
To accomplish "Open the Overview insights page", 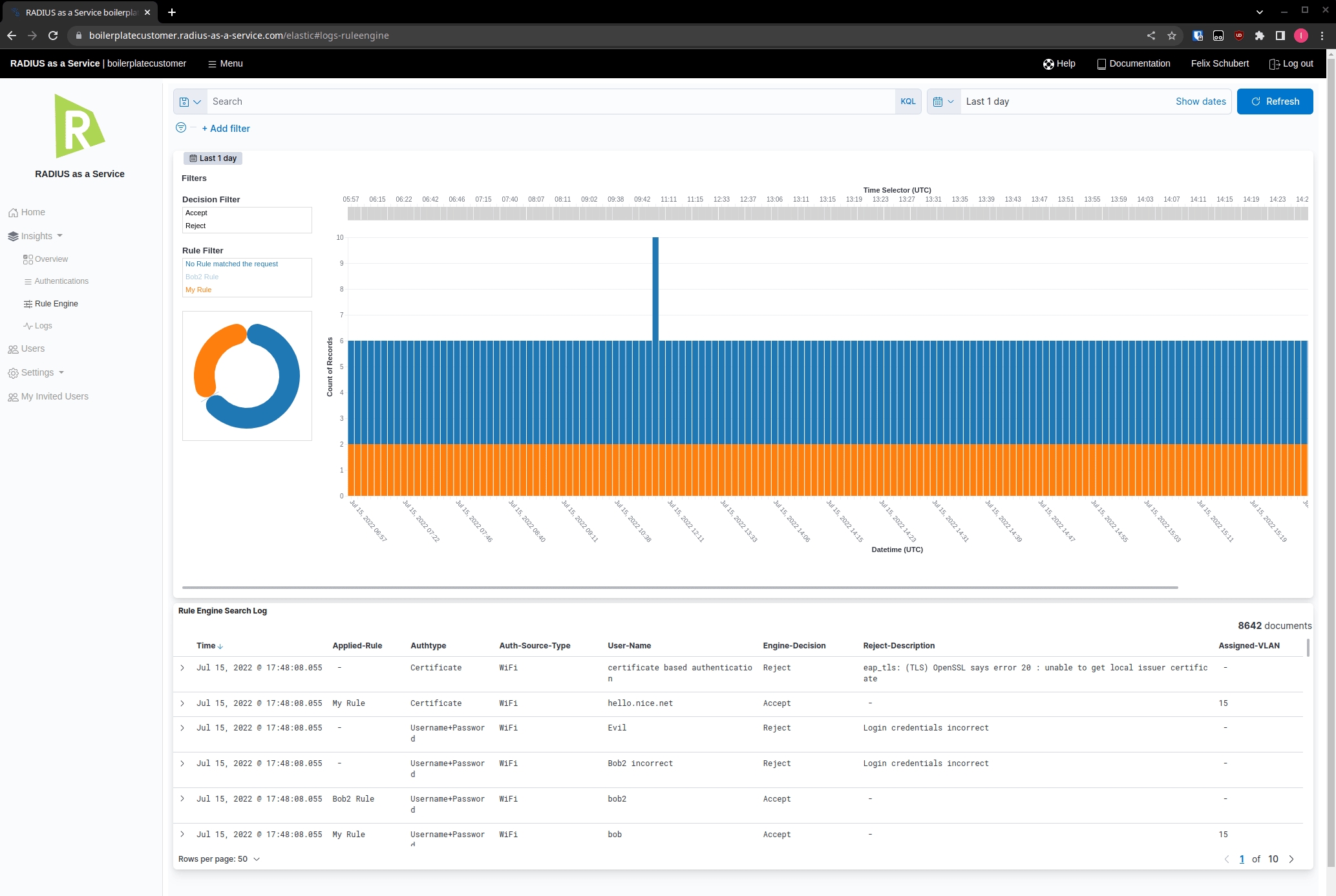I will pyautogui.click(x=51, y=259).
